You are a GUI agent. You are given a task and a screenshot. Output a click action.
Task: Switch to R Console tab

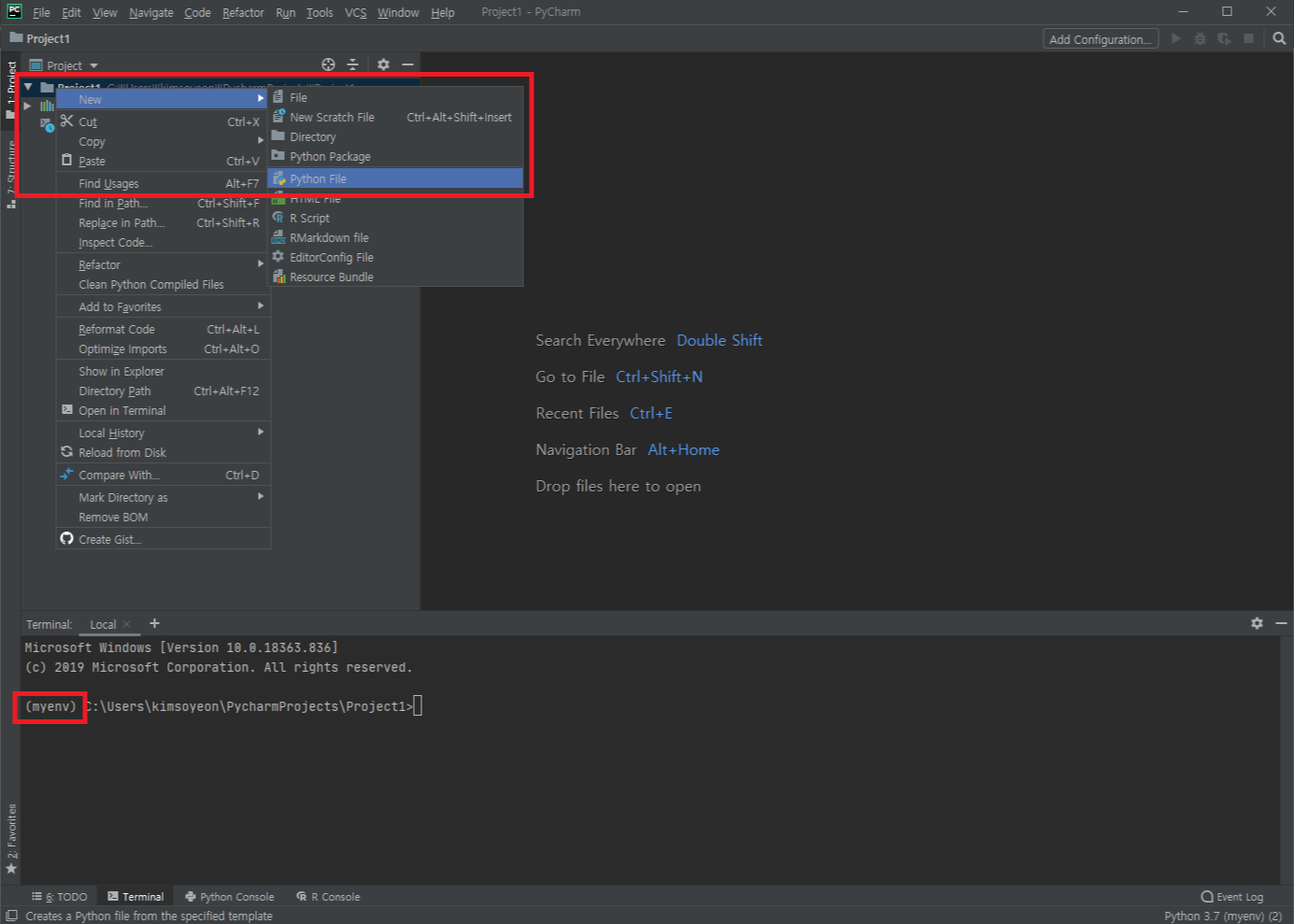point(328,896)
